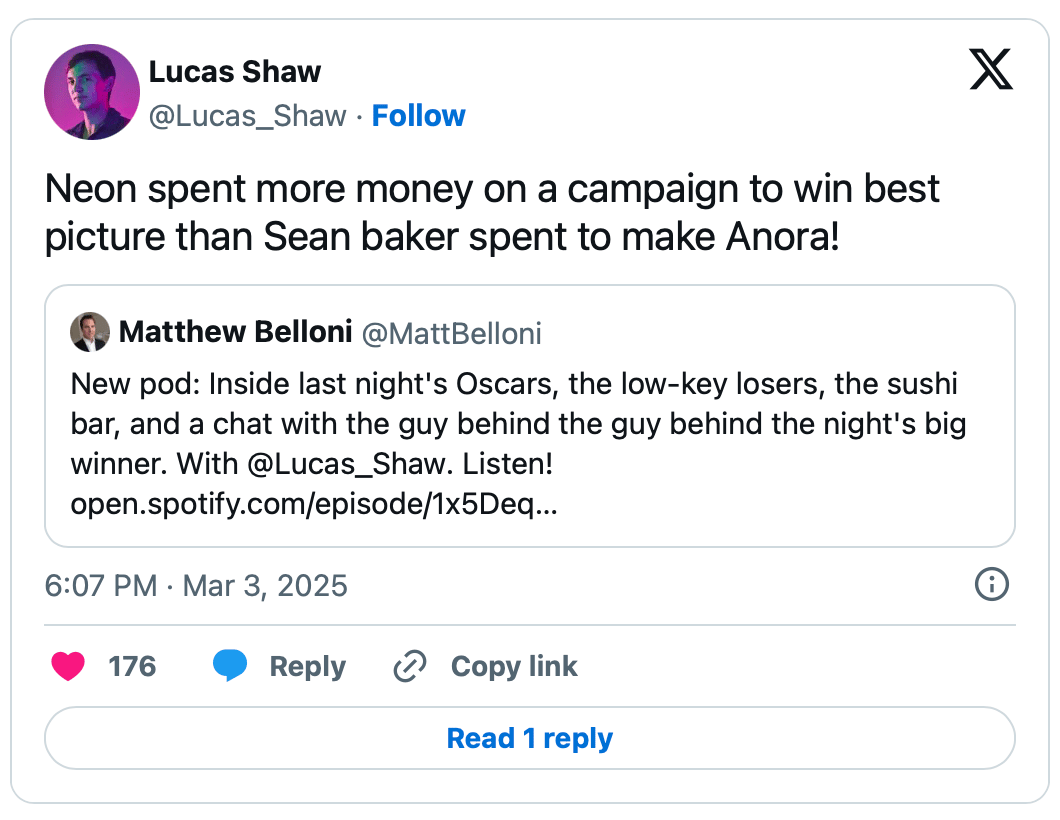Click the 176 likes count
1060x820 pixels.
pyautogui.click(x=132, y=666)
